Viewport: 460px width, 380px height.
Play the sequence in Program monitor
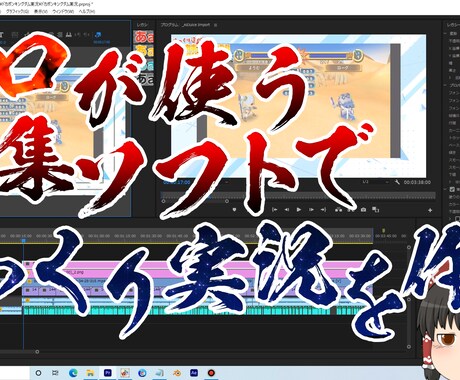tap(299, 210)
